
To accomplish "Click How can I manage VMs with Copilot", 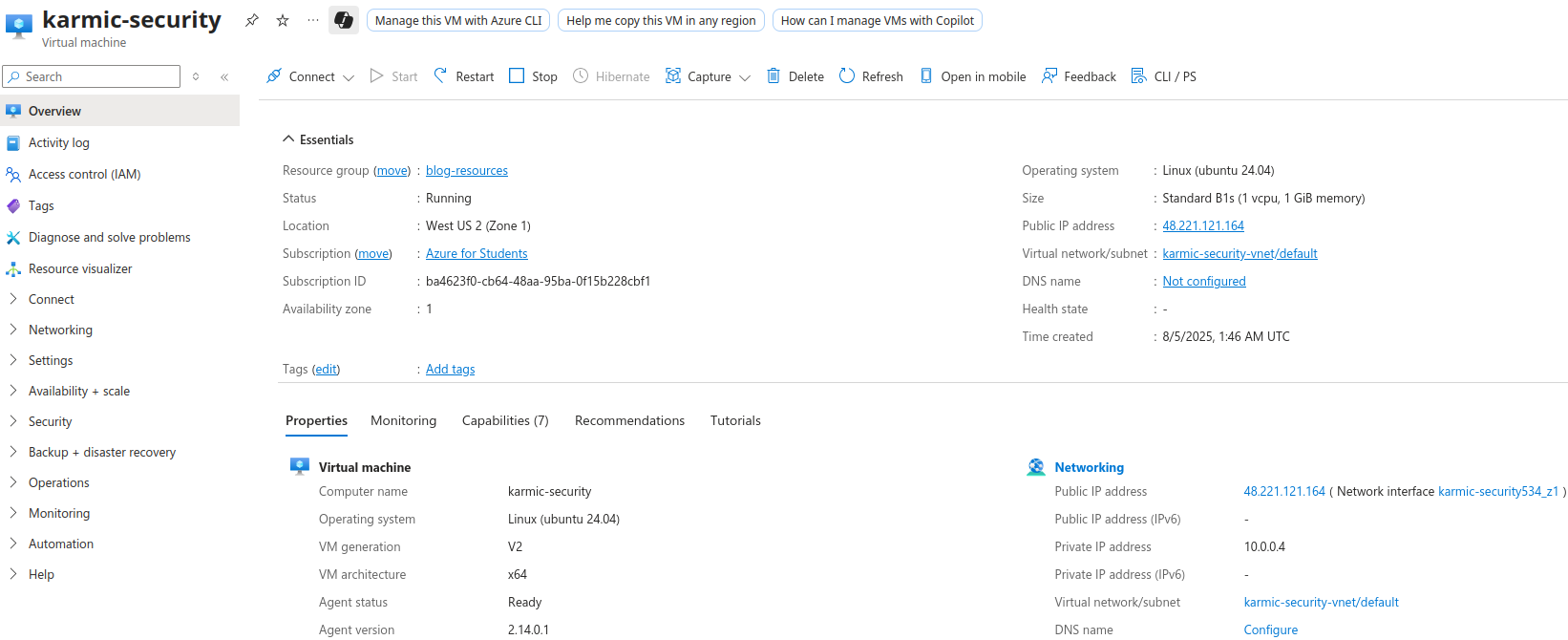I will pos(878,20).
